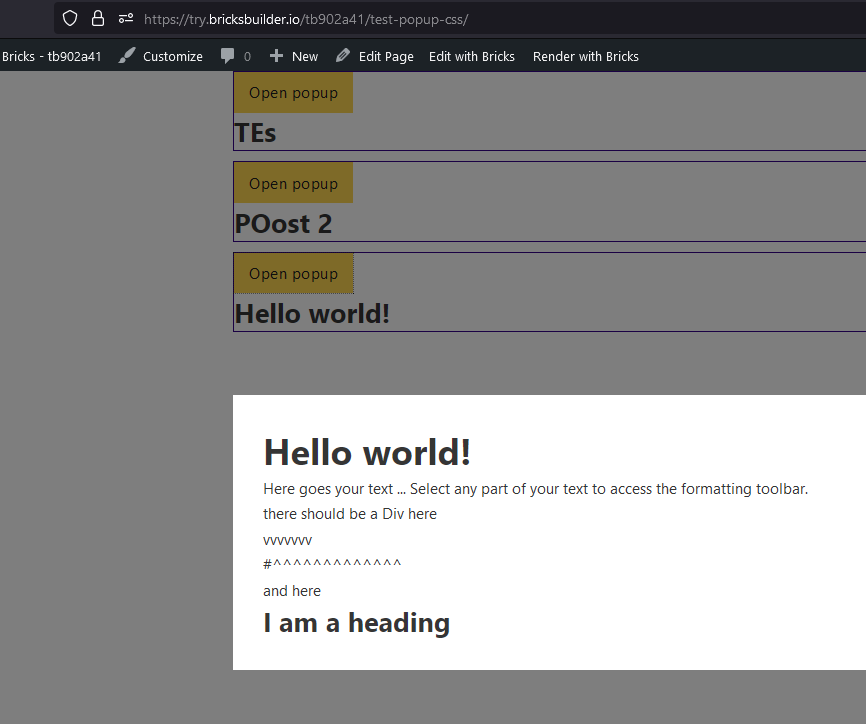
Task: Open the site permissions icon in address bar
Action: 126,19
